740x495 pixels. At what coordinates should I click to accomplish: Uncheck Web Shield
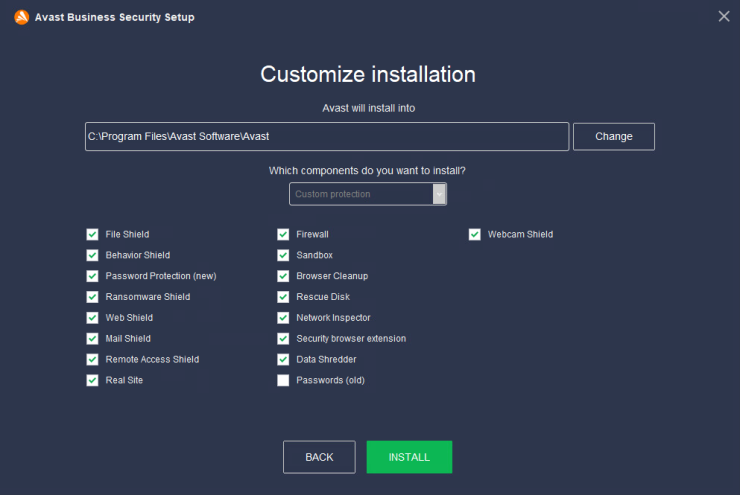pyautogui.click(x=92, y=318)
